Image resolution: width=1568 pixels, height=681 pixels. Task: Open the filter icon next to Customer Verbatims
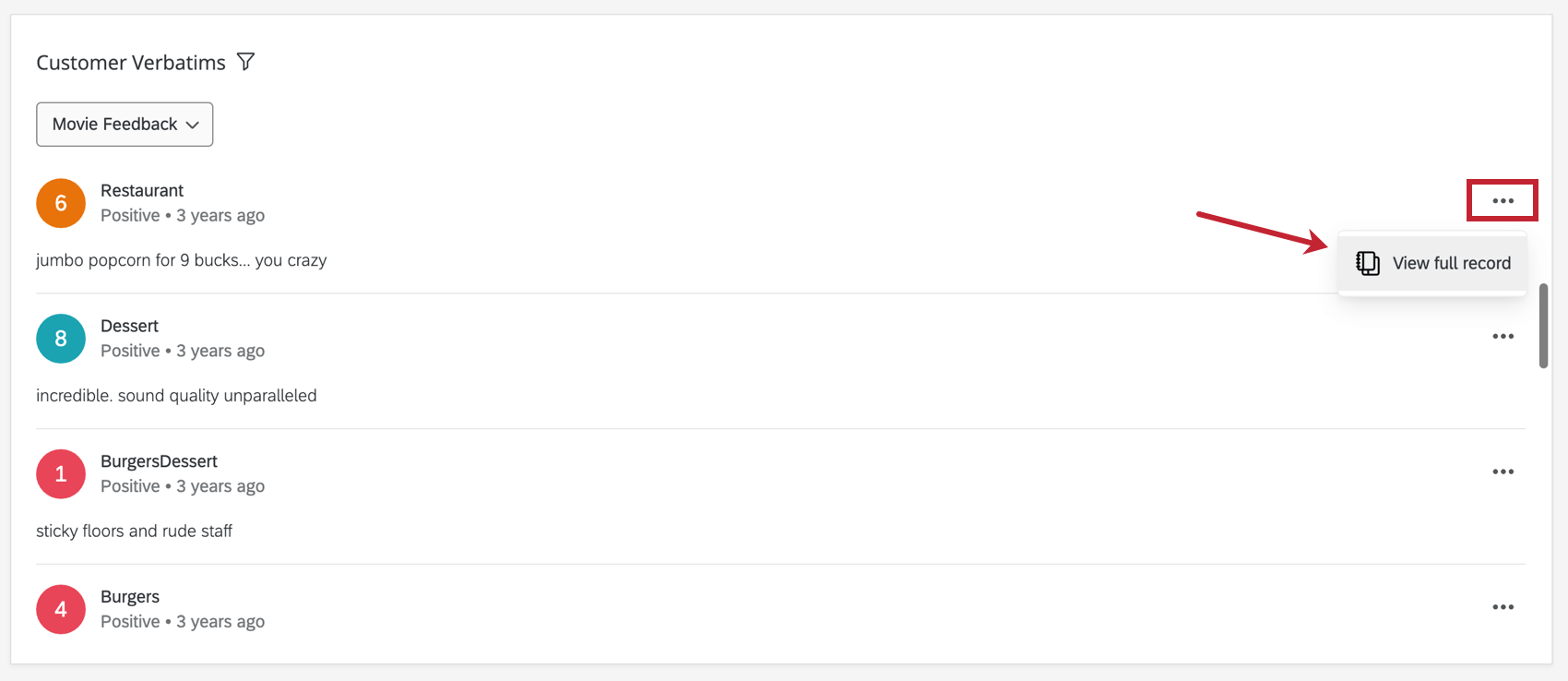tap(245, 61)
